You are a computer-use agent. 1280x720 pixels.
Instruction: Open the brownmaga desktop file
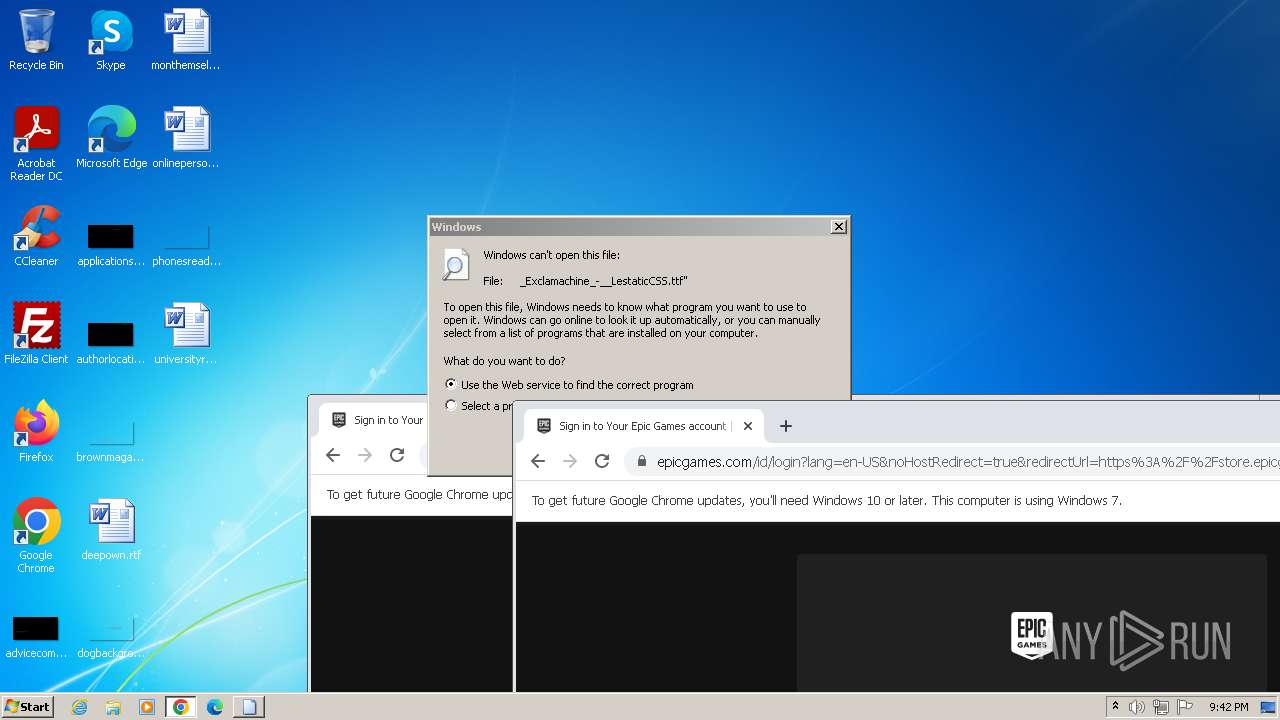[110, 441]
